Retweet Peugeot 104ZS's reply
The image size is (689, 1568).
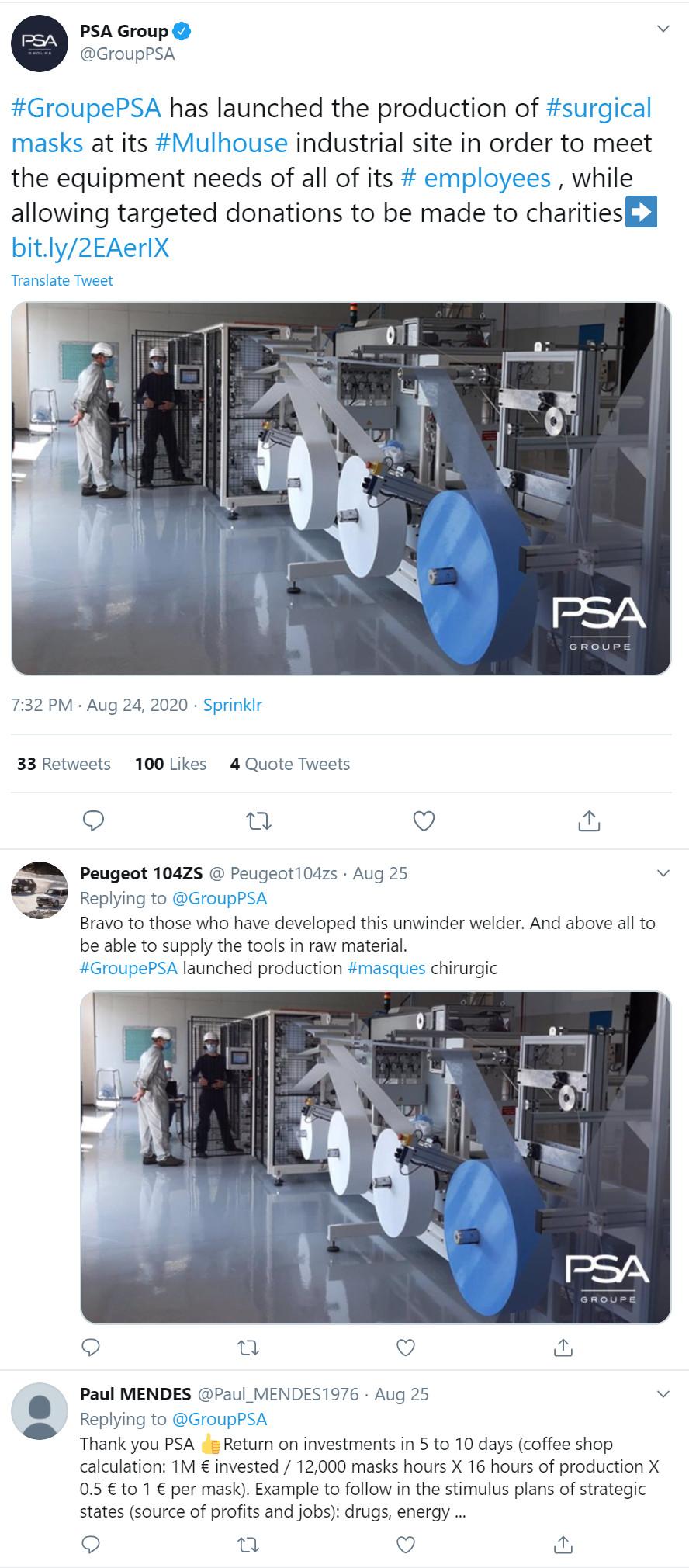click(x=248, y=1348)
